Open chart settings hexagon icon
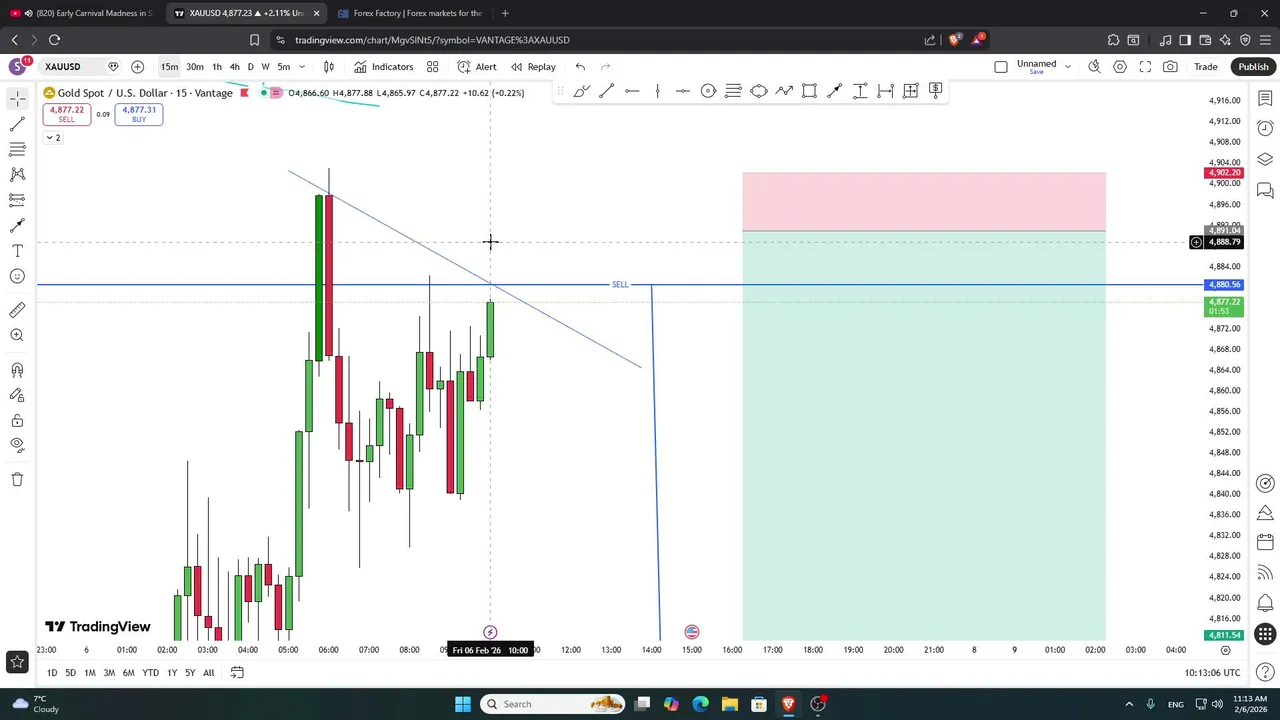 point(1120,67)
